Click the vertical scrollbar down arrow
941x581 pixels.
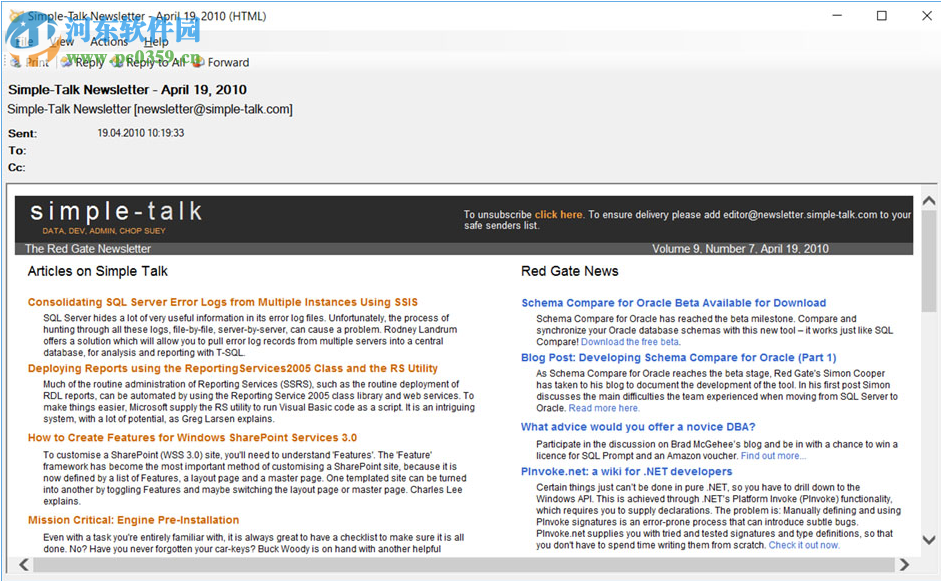[x=929, y=540]
